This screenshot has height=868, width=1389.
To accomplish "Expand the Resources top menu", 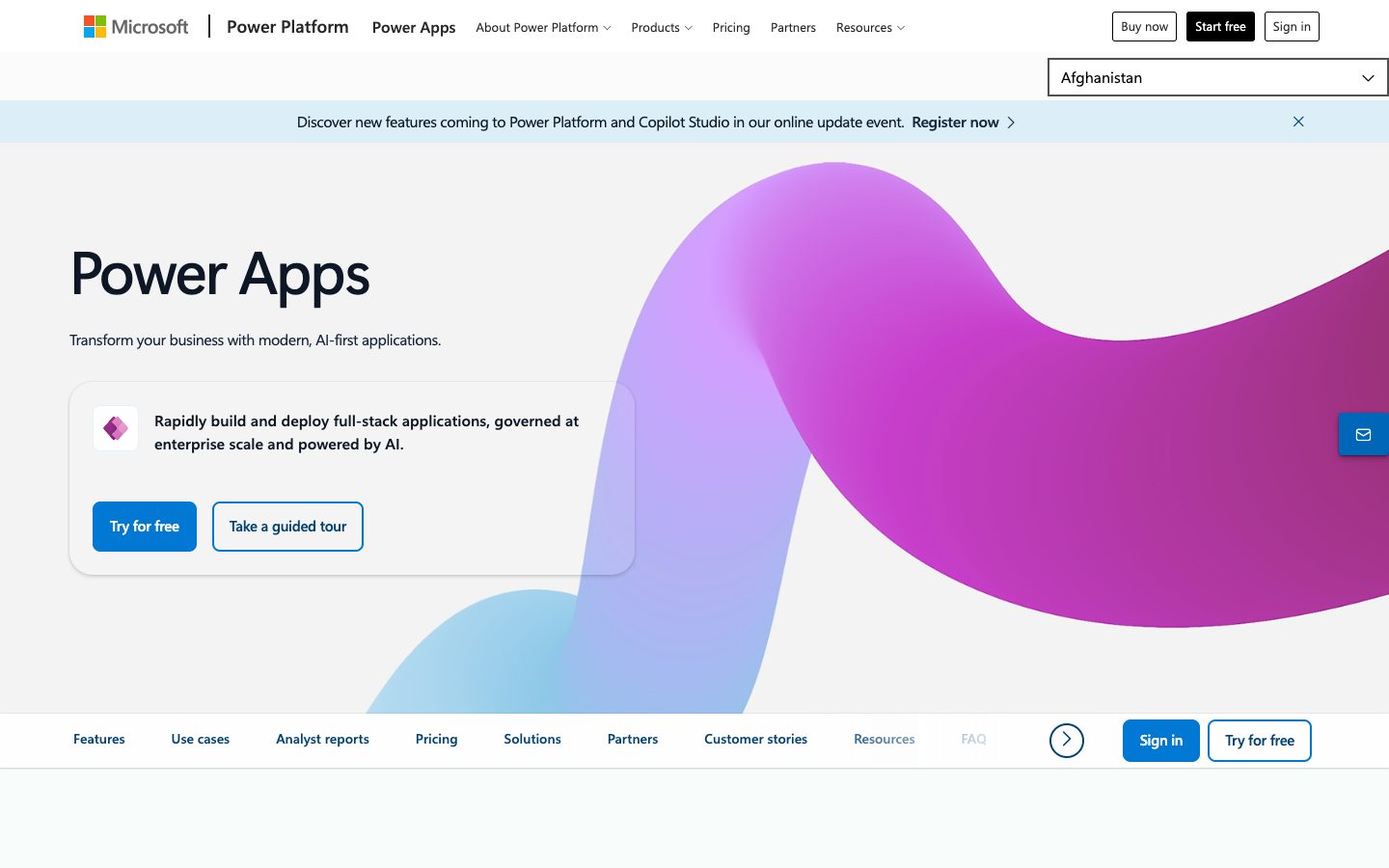I will [870, 28].
